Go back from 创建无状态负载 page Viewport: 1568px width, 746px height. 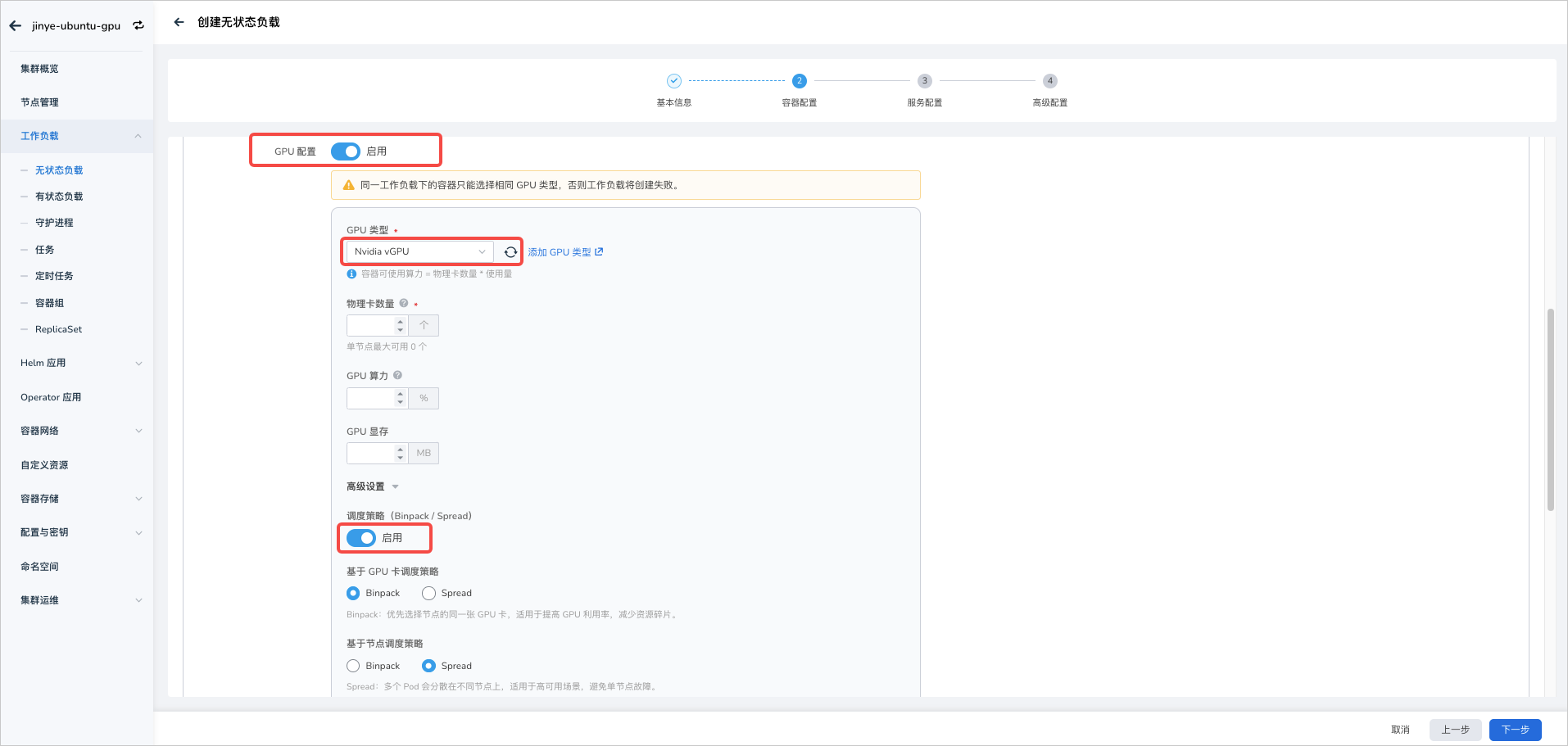179,22
